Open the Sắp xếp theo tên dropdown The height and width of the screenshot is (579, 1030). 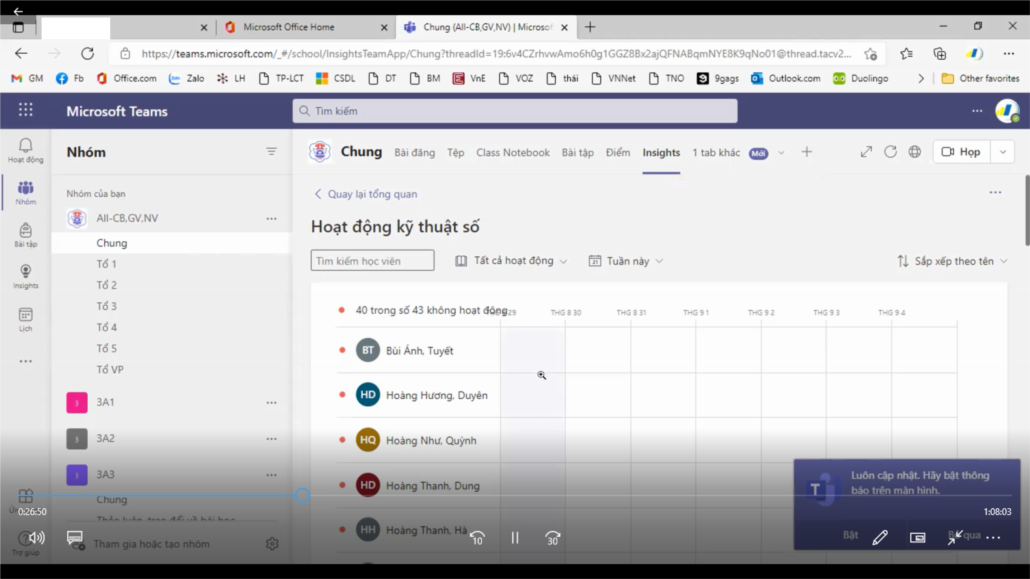pos(952,261)
